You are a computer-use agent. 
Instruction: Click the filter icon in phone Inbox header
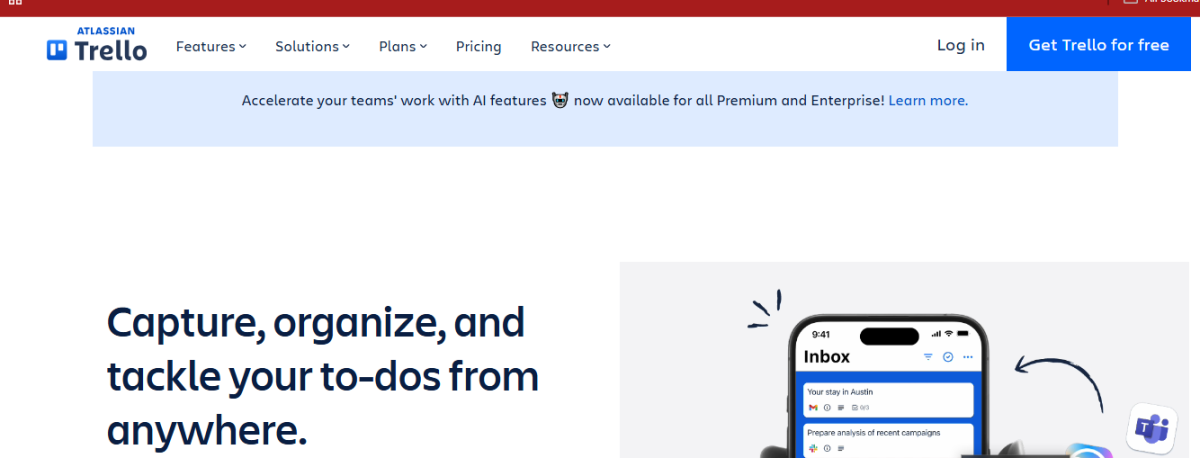coord(928,357)
